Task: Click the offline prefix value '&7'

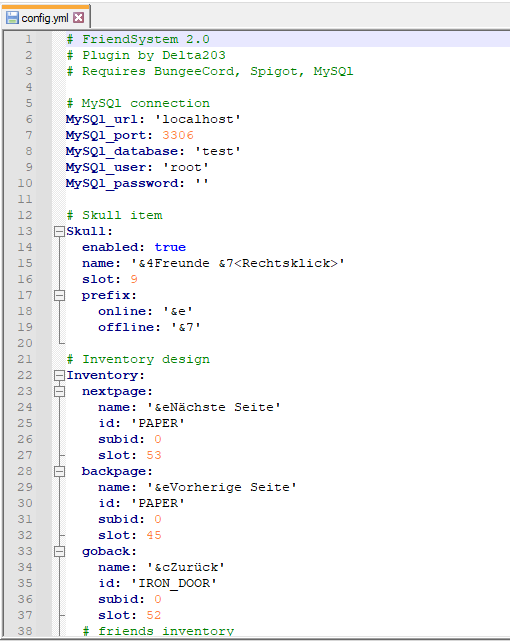Action: pyautogui.click(x=186, y=327)
